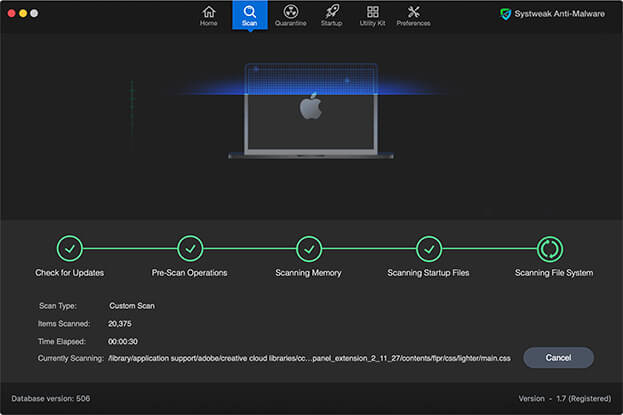The width and height of the screenshot is (623, 415).
Task: Click the progress line between Memory and Startup
Action: (x=369, y=248)
